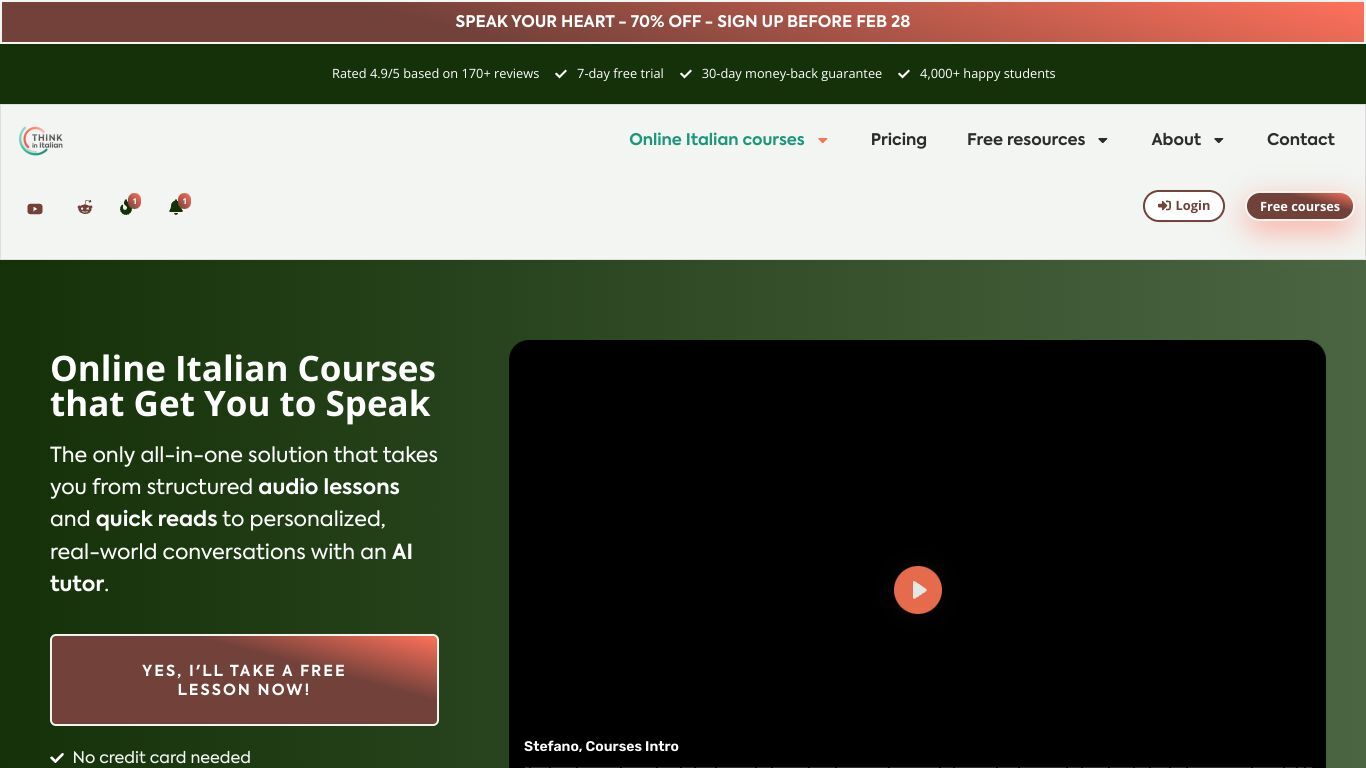Viewport: 1366px width, 768px height.
Task: Open the flame streak icon with badge
Action: [x=127, y=206]
